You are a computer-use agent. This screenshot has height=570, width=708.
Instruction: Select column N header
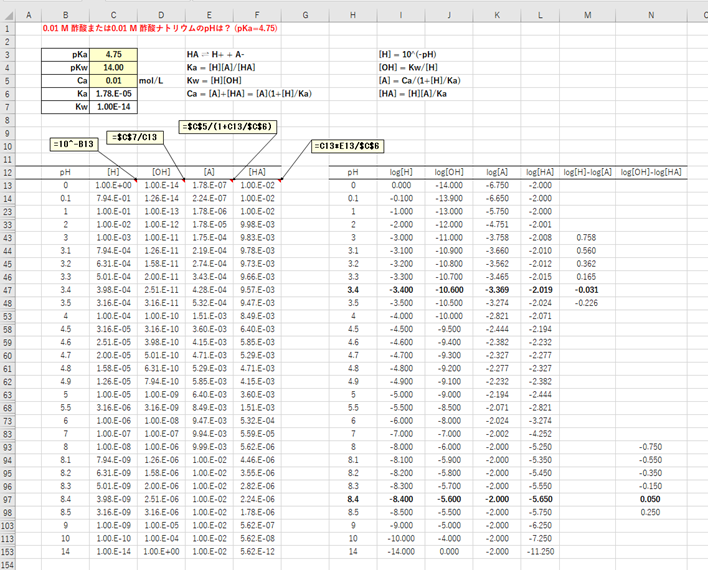(x=651, y=15)
